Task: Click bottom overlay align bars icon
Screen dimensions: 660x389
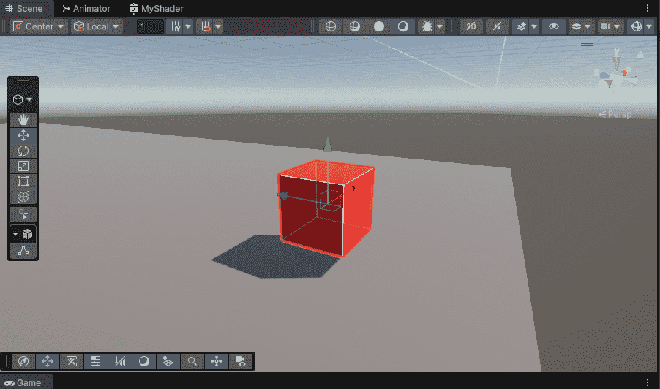Action: 96,361
